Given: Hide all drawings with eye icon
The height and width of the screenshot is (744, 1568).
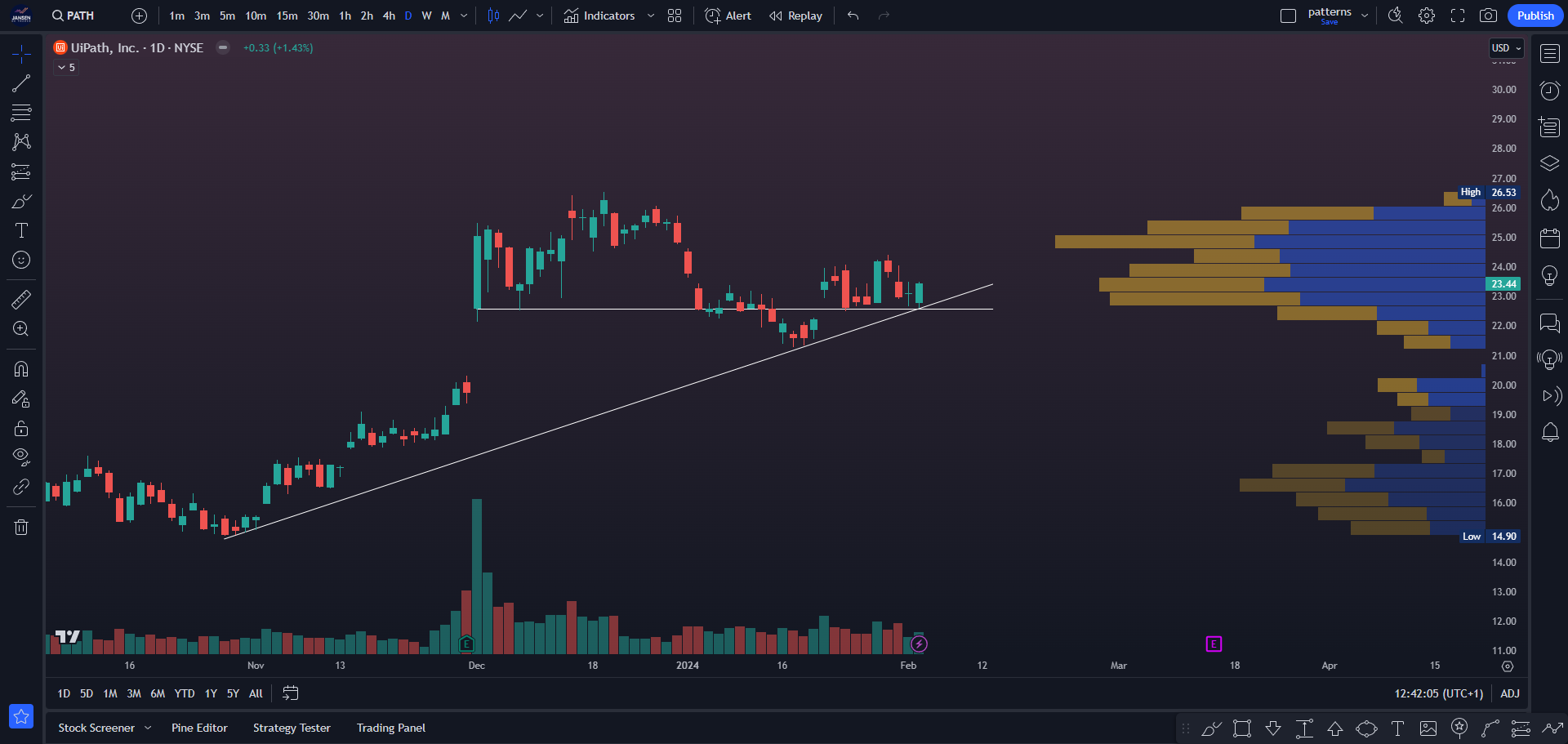Looking at the screenshot, I should [21, 457].
